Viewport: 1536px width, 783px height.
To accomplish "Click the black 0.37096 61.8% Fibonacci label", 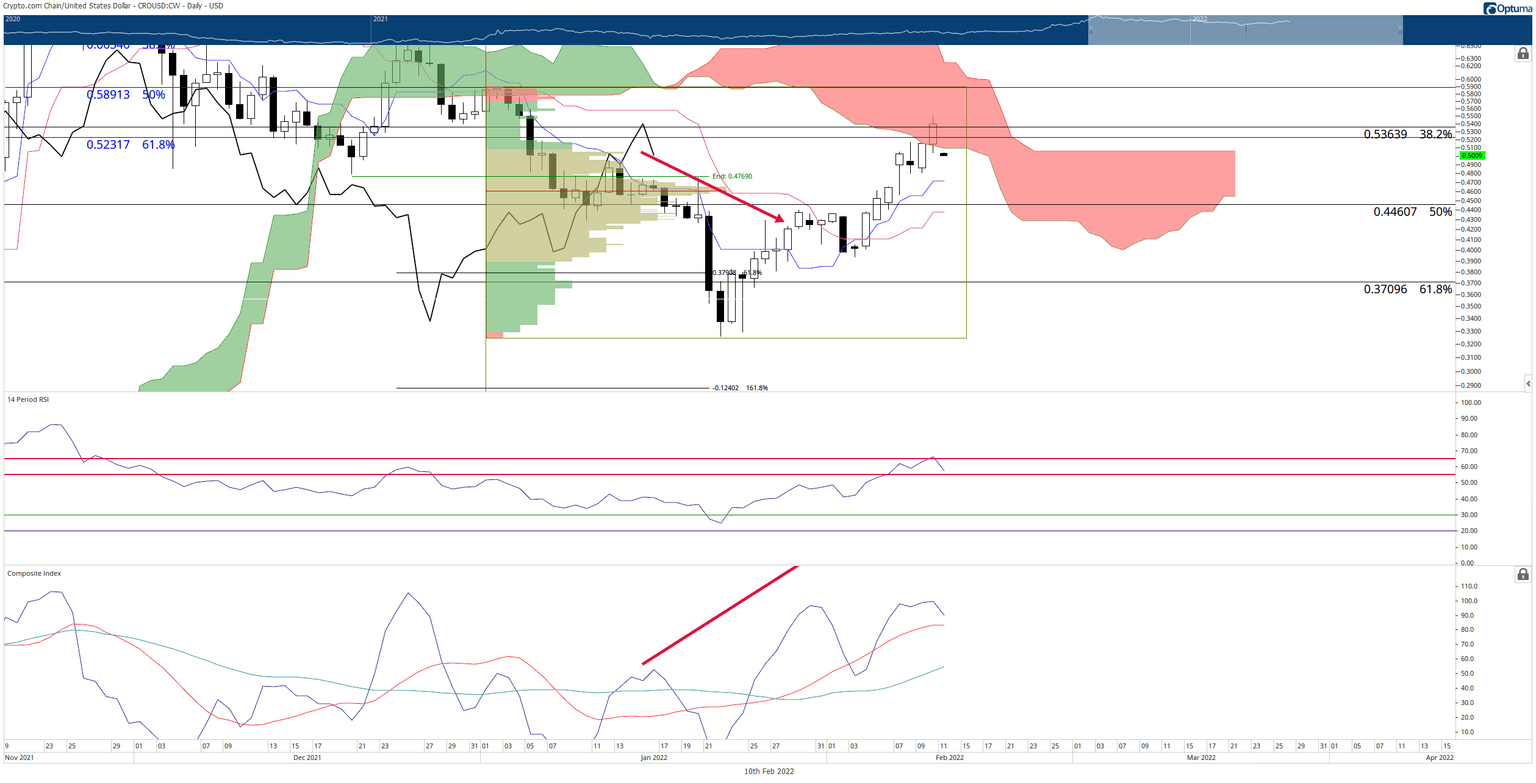I will pos(1408,289).
